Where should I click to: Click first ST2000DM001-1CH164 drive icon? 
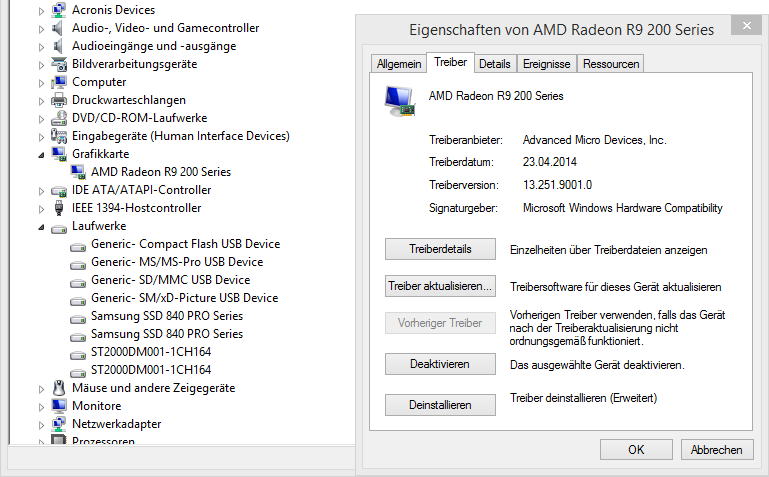(78, 355)
